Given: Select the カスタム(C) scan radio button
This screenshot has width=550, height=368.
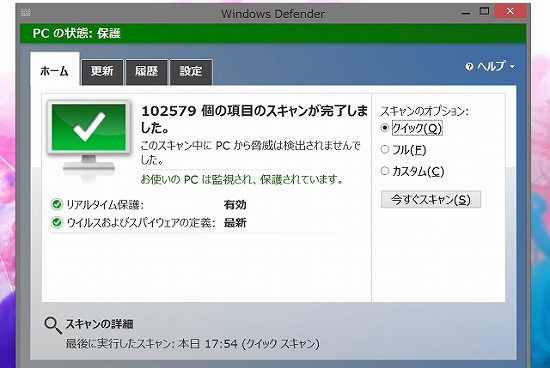Looking at the screenshot, I should click(385, 171).
